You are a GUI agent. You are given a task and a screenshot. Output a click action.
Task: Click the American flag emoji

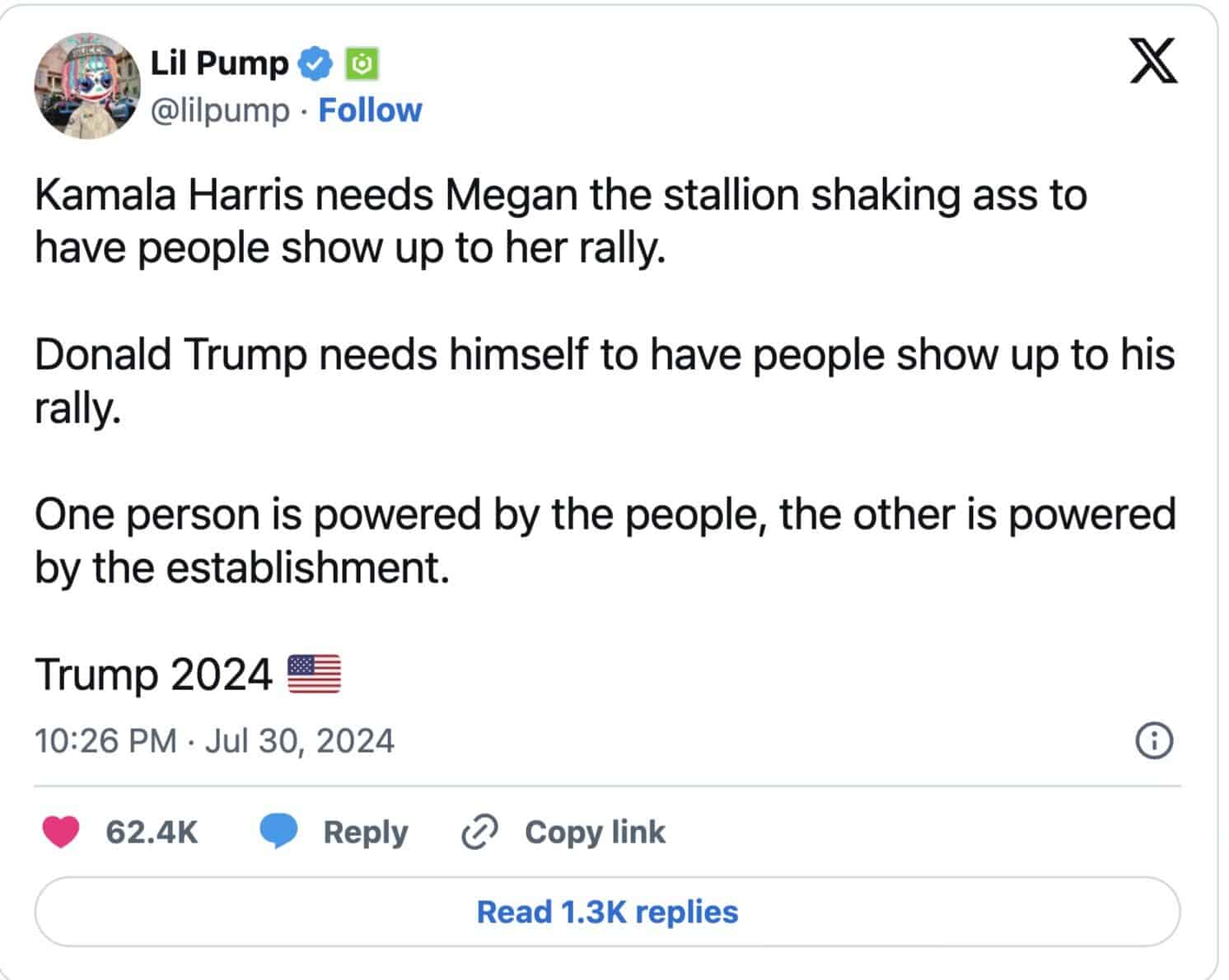pos(314,674)
